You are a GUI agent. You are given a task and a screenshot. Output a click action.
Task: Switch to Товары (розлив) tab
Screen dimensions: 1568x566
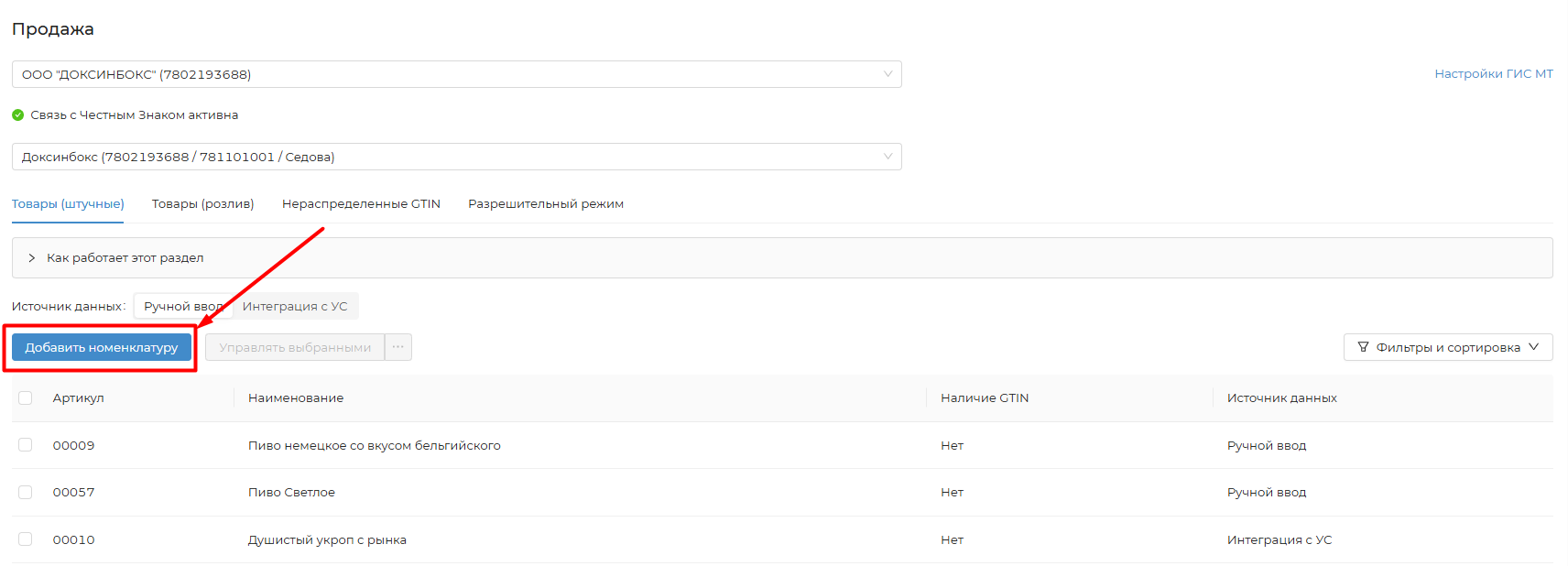coord(202,204)
